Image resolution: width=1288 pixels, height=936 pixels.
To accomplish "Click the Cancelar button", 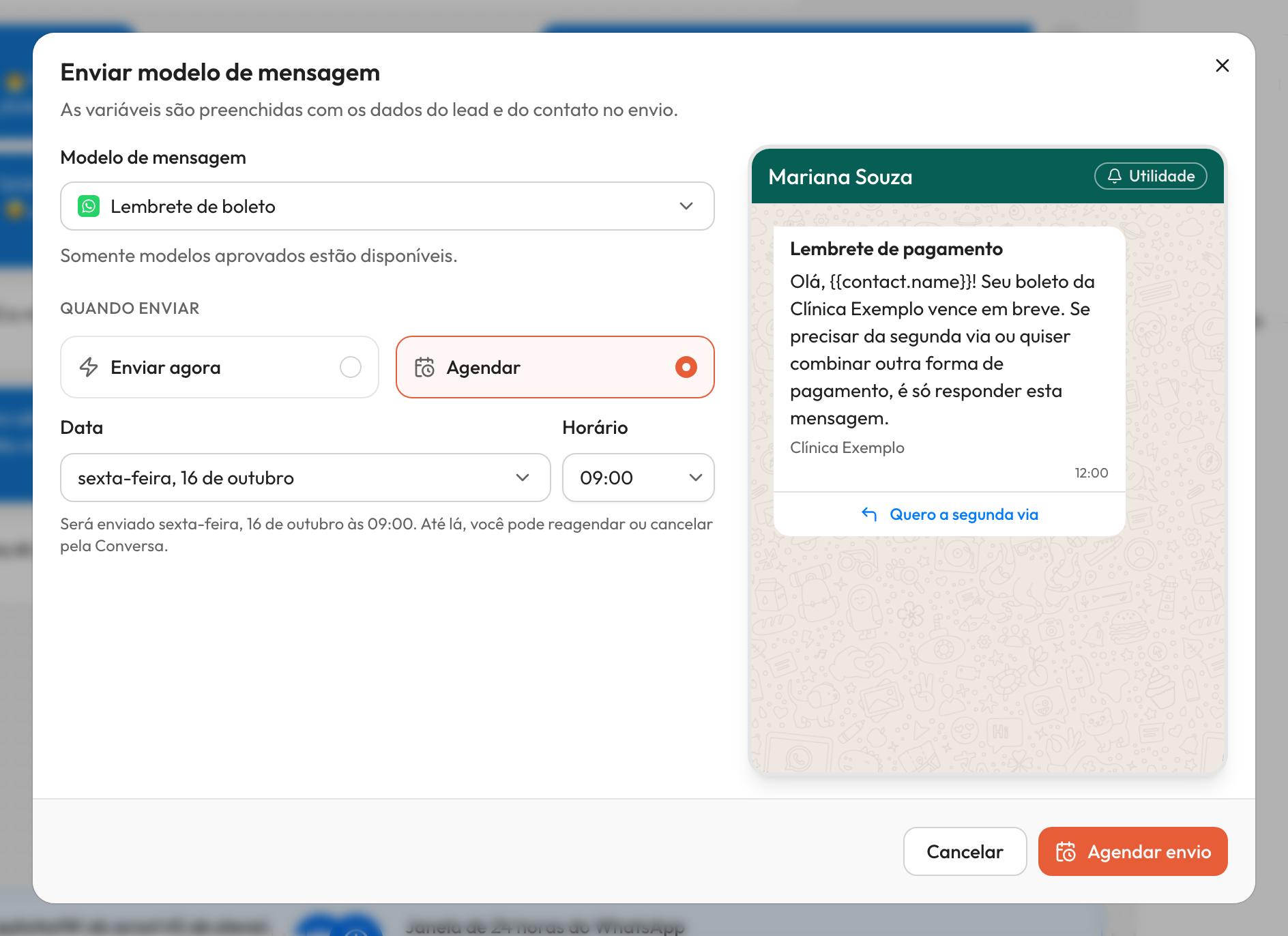I will tap(965, 851).
